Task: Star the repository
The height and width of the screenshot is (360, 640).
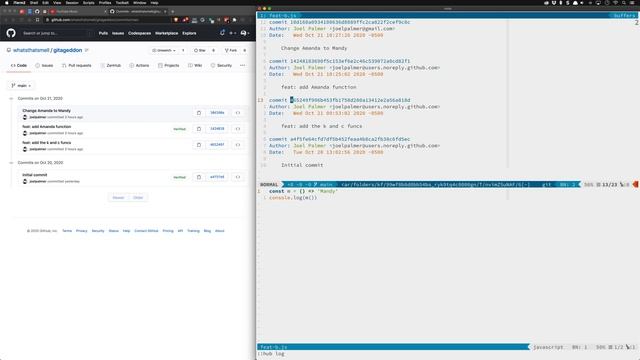Action: (x=200, y=50)
